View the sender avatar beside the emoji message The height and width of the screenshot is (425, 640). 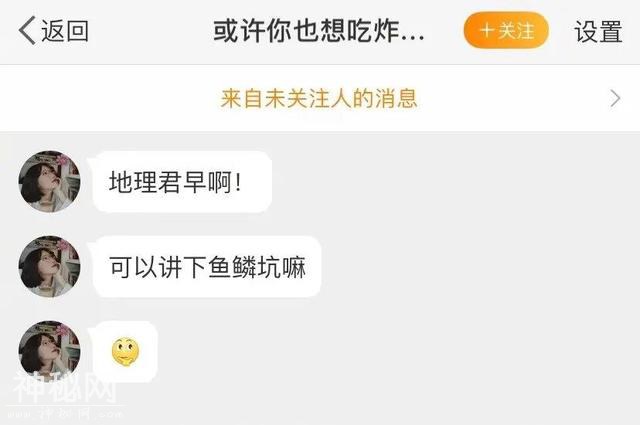coord(49,351)
